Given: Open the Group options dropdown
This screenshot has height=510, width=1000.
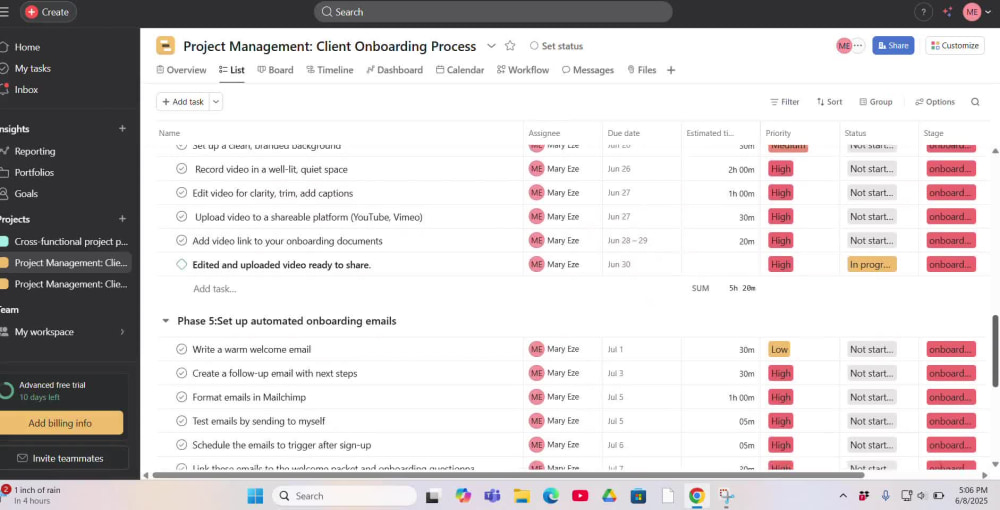Looking at the screenshot, I should (876, 102).
